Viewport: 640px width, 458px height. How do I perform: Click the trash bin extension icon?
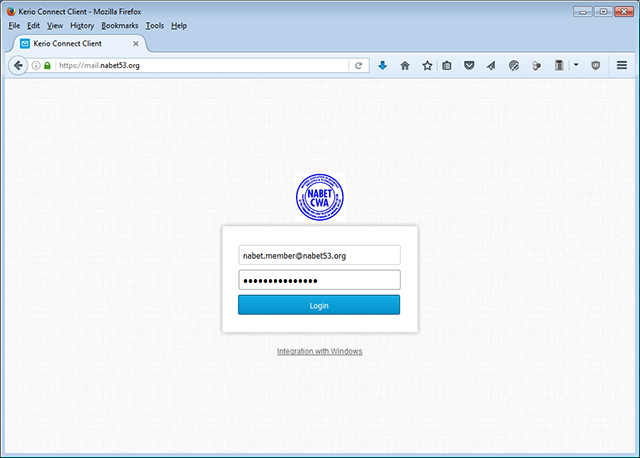[x=559, y=65]
